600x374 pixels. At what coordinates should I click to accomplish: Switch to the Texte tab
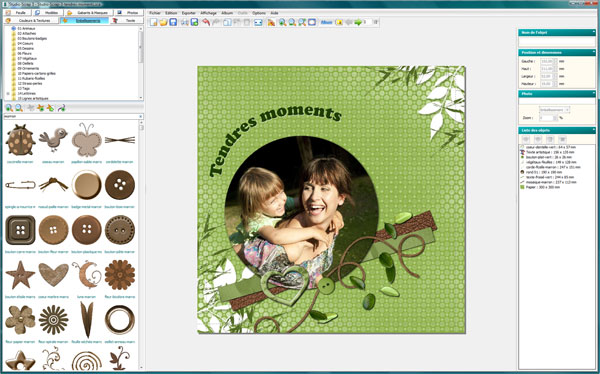[126, 20]
